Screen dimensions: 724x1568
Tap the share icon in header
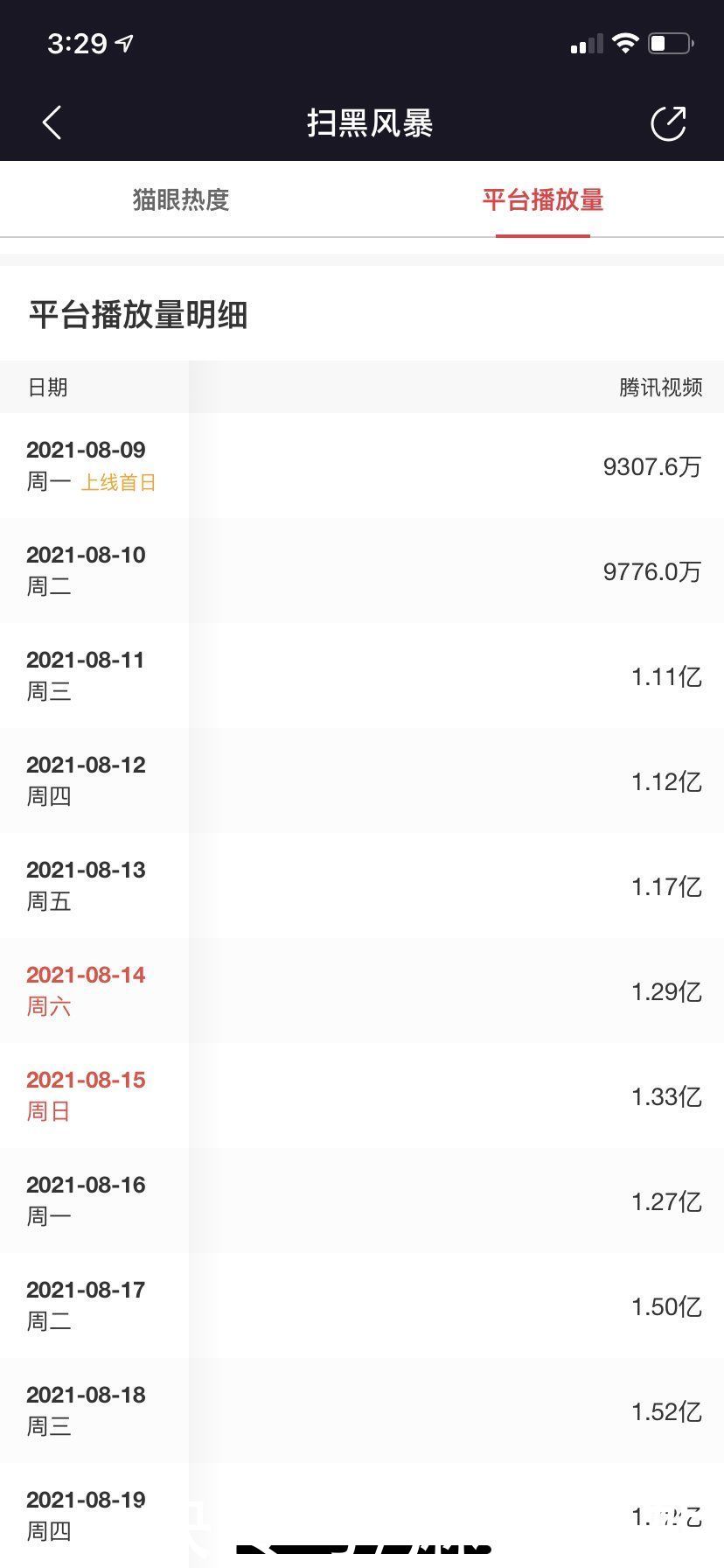click(669, 123)
